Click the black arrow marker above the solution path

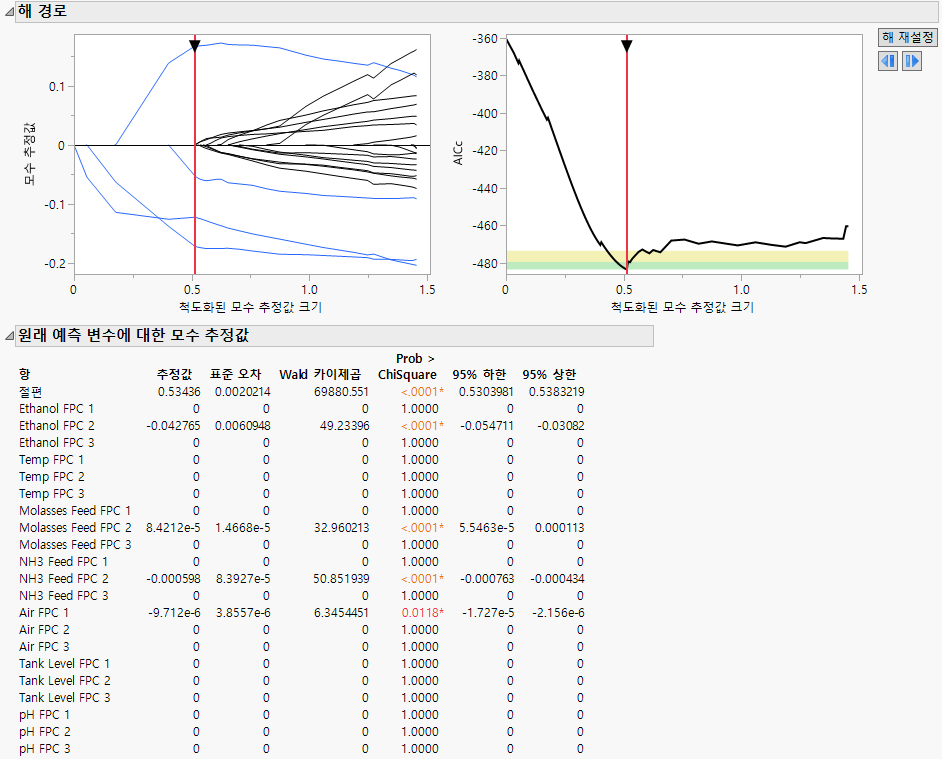(x=194, y=46)
